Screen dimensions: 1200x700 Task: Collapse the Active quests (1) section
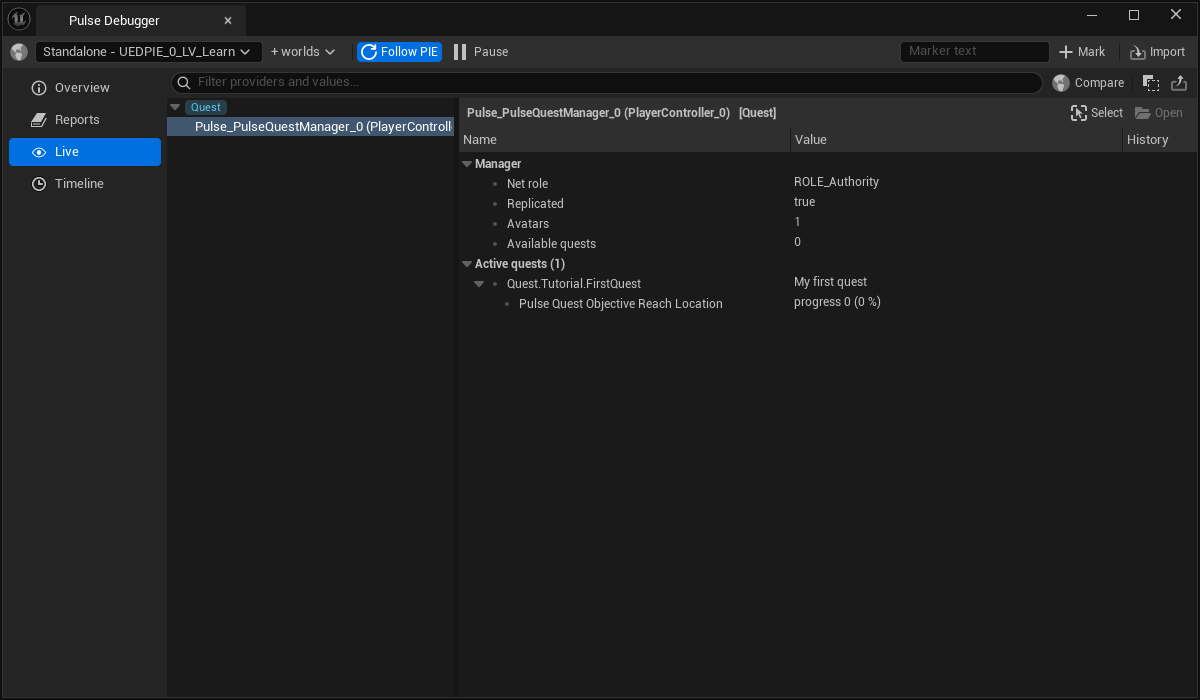[466, 264]
